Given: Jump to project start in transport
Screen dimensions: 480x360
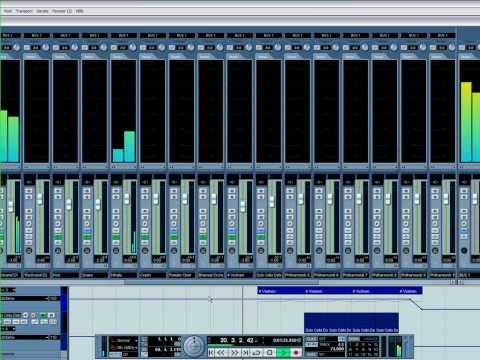Looking at the screenshot, I should pyautogui.click(x=211, y=352).
